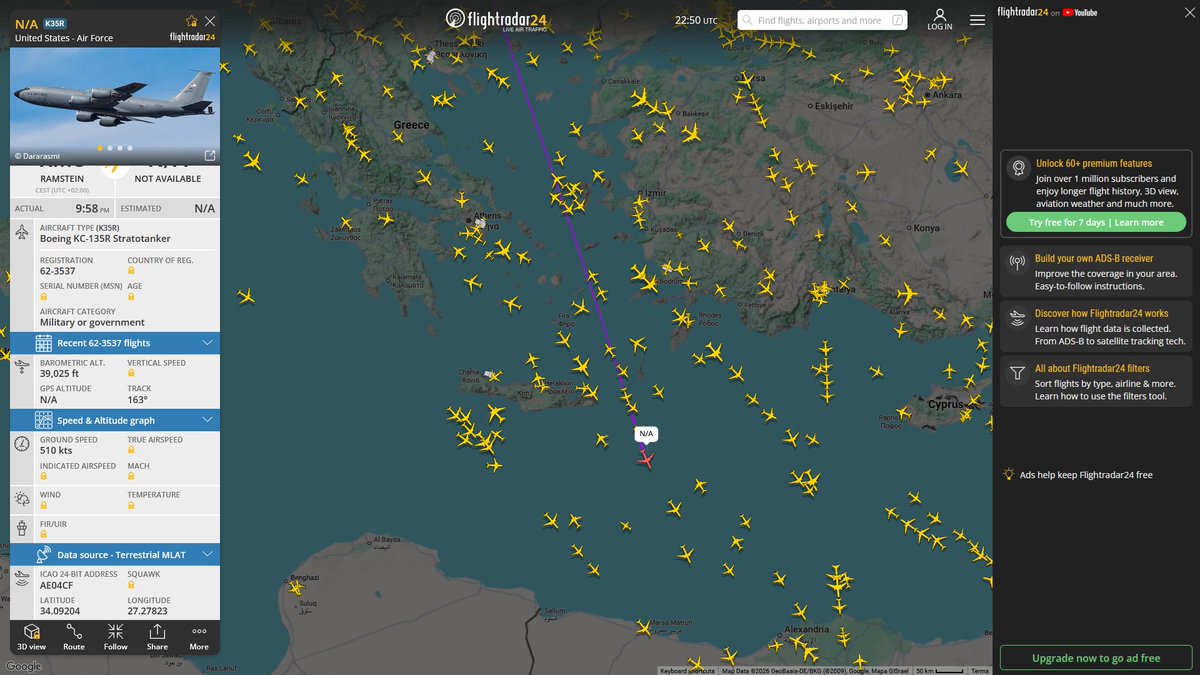Open Discover how Flightradar24 works
The width and height of the screenshot is (1200, 675).
click(x=1101, y=313)
